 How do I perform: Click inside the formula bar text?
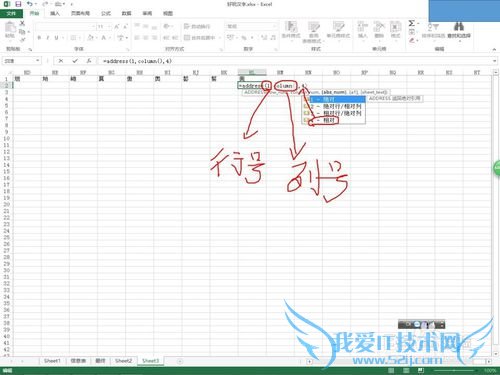click(x=137, y=61)
